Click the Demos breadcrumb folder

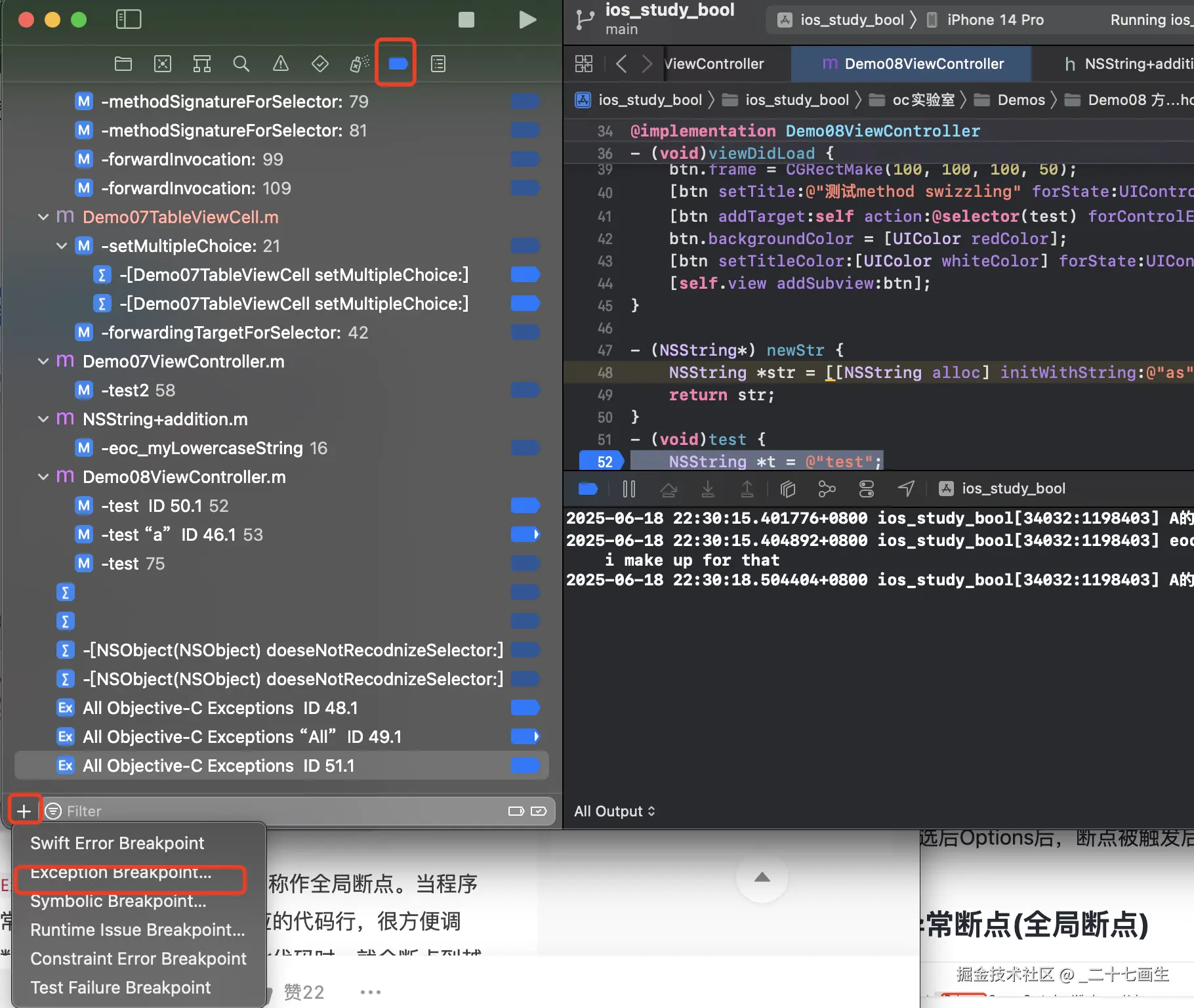point(1010,100)
